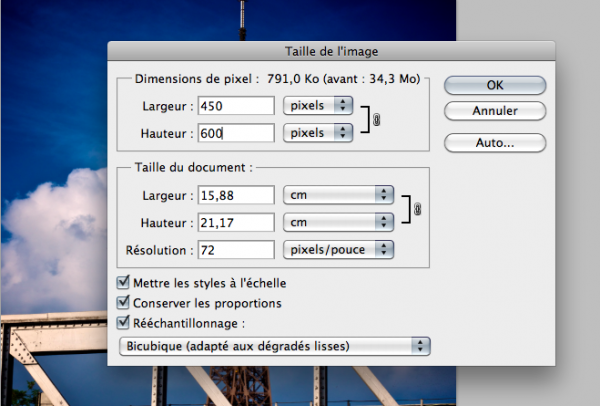600x406 pixels.
Task: Open the pixel Hauteur units dropdown
Action: click(x=319, y=132)
